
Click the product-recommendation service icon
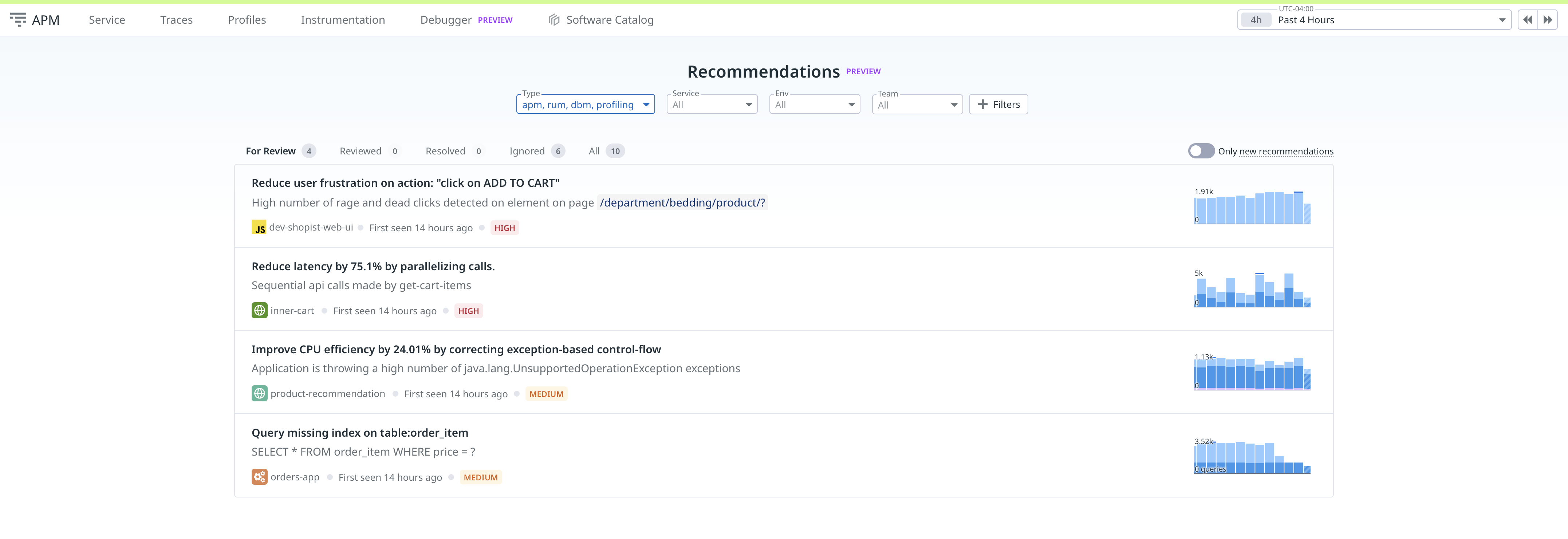coord(259,393)
